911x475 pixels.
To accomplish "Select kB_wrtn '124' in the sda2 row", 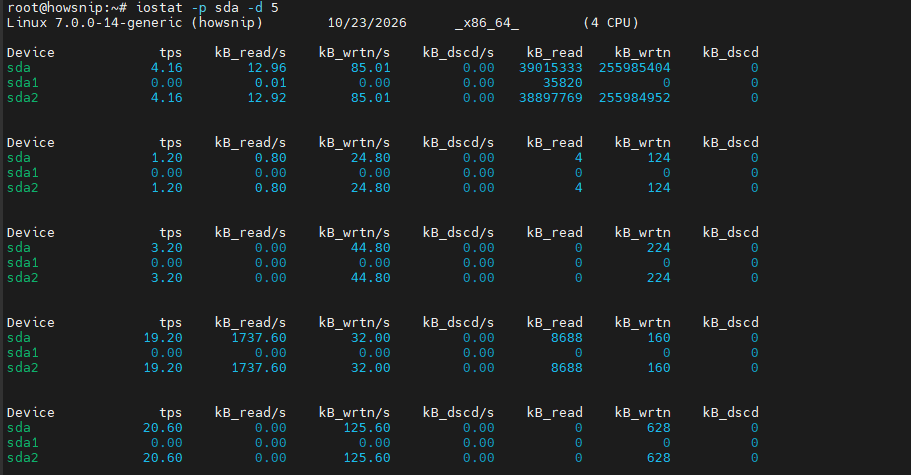I will point(659,188).
